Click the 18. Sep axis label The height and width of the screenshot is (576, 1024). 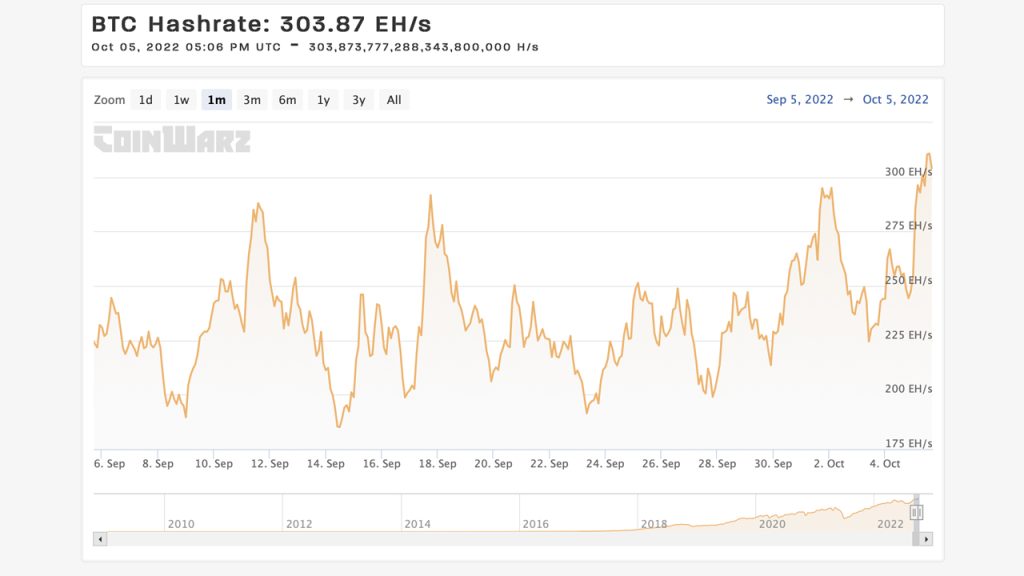click(438, 464)
